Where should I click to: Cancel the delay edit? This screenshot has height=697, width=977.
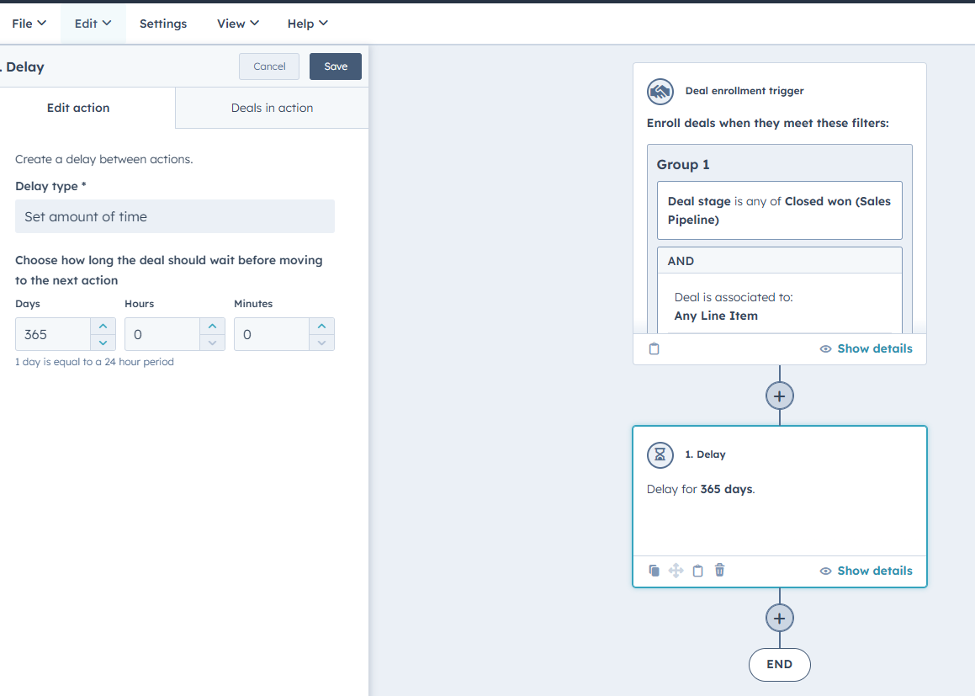point(269,66)
